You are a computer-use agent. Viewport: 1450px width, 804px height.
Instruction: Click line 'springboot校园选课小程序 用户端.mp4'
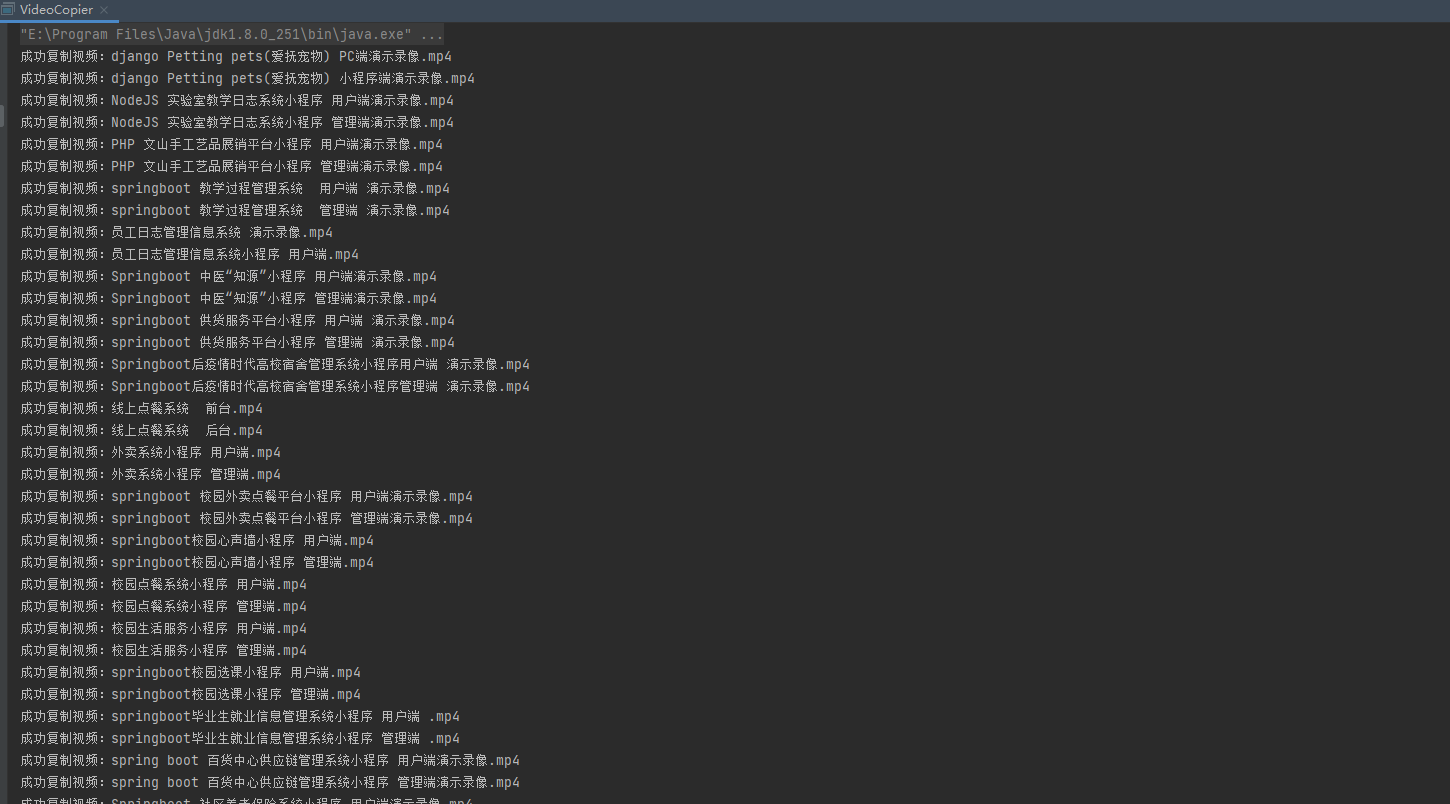click(190, 672)
